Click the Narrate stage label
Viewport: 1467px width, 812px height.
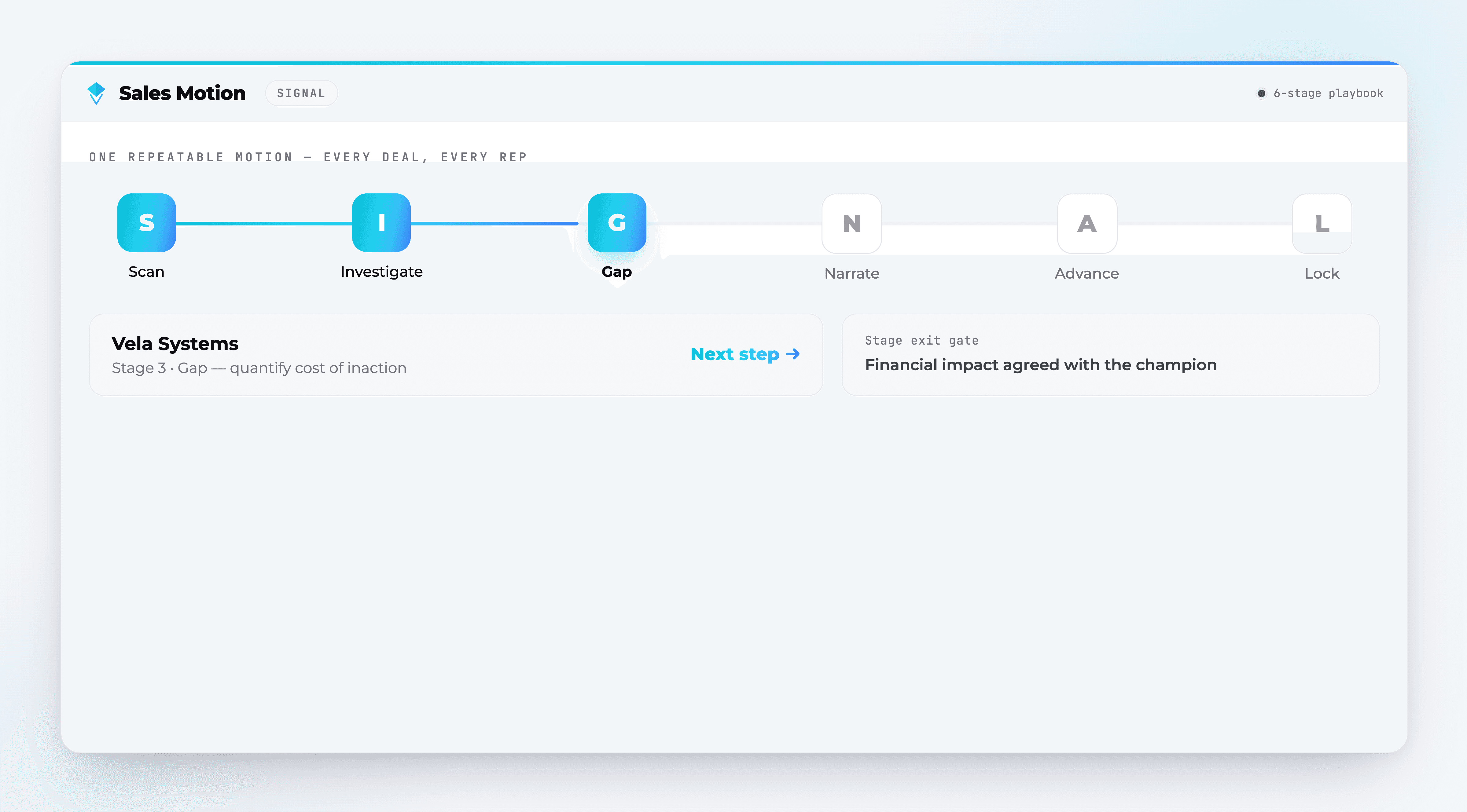tap(852, 274)
